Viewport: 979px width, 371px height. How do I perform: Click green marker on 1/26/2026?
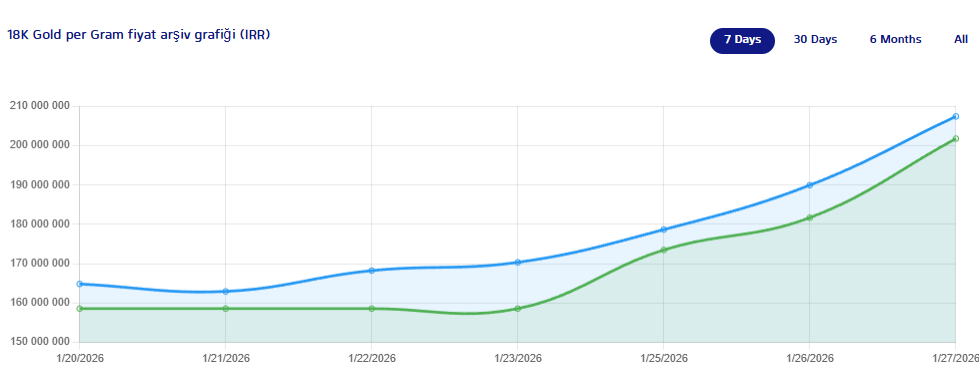pos(810,217)
